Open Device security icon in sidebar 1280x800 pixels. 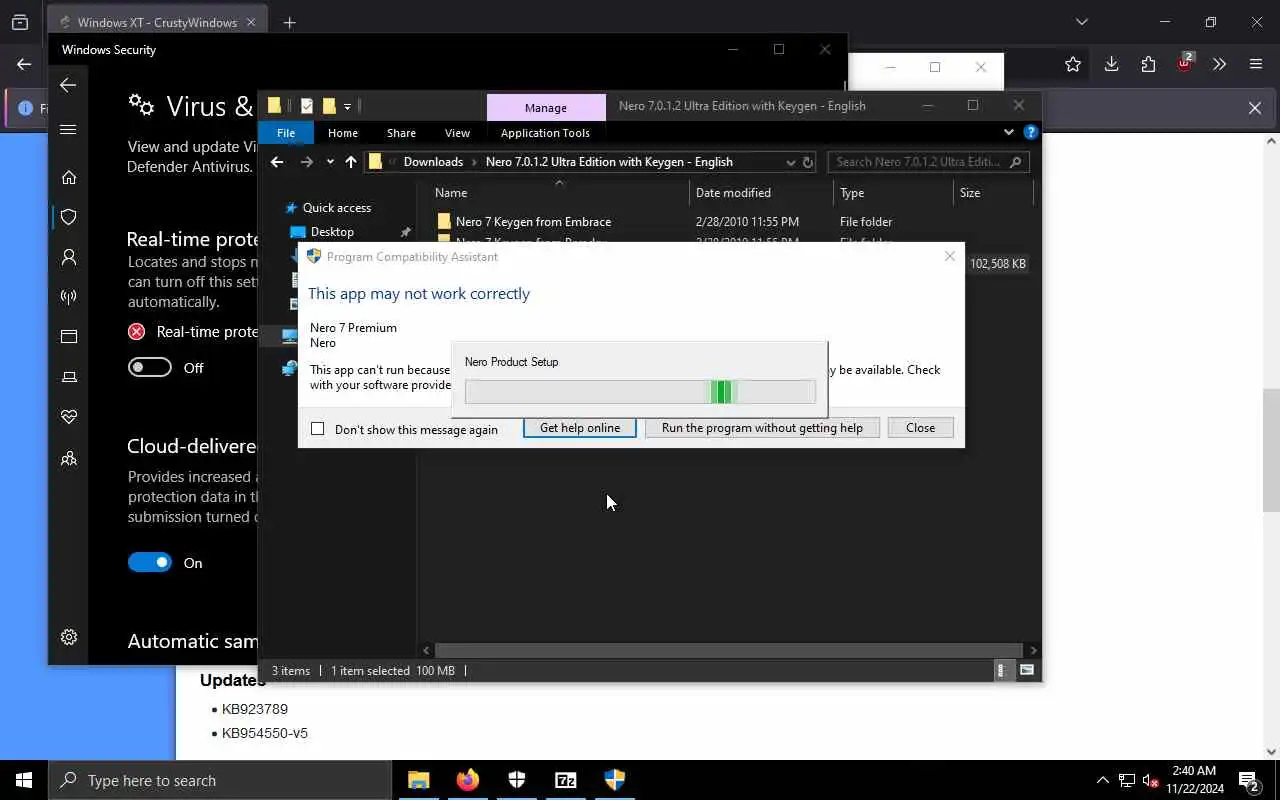click(69, 377)
